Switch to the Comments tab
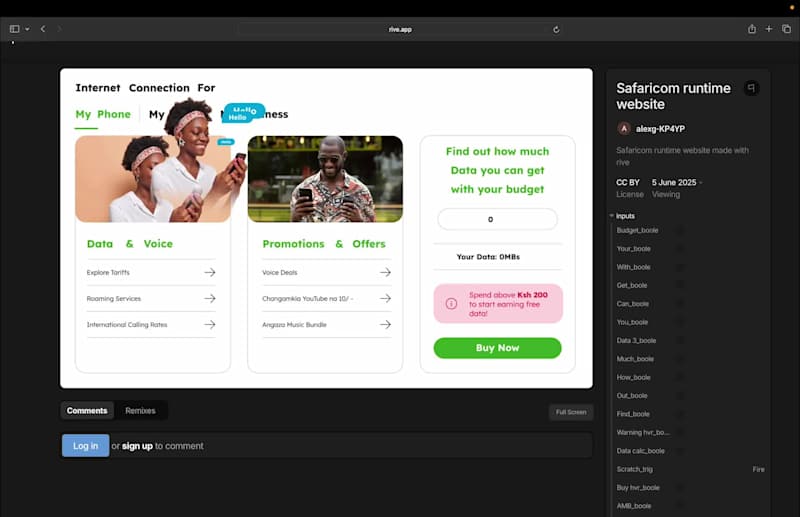 [x=87, y=411]
